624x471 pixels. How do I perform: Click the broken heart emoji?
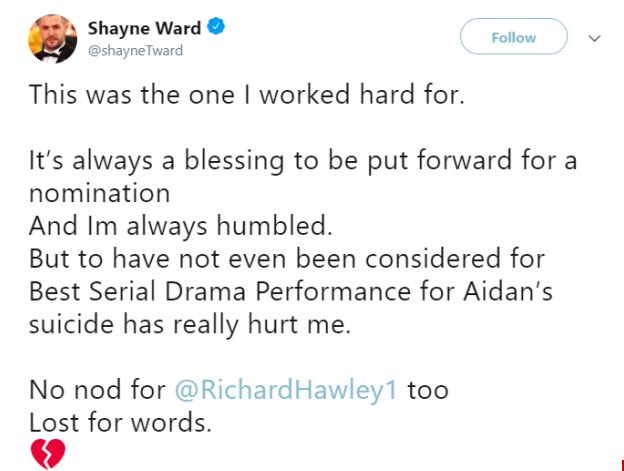pyautogui.click(x=48, y=455)
